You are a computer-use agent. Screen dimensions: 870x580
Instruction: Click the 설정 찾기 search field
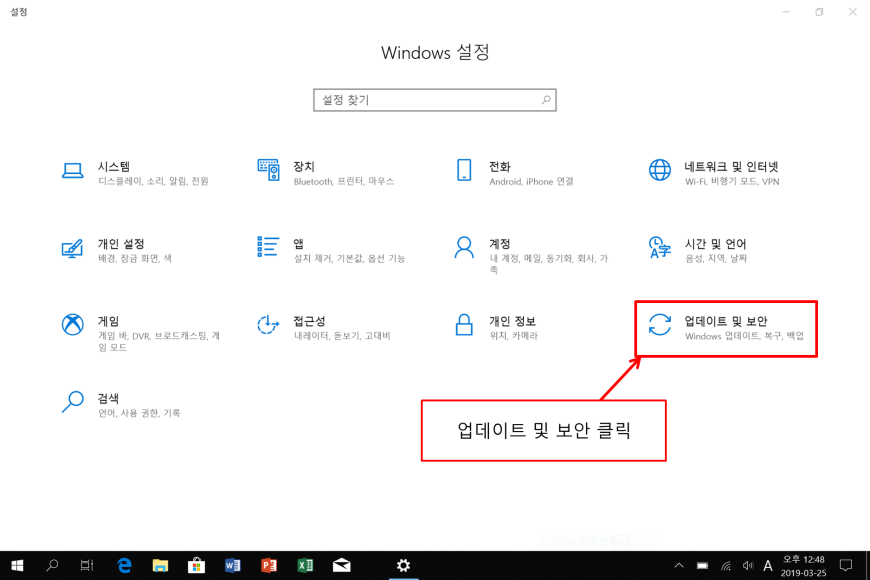click(x=435, y=100)
